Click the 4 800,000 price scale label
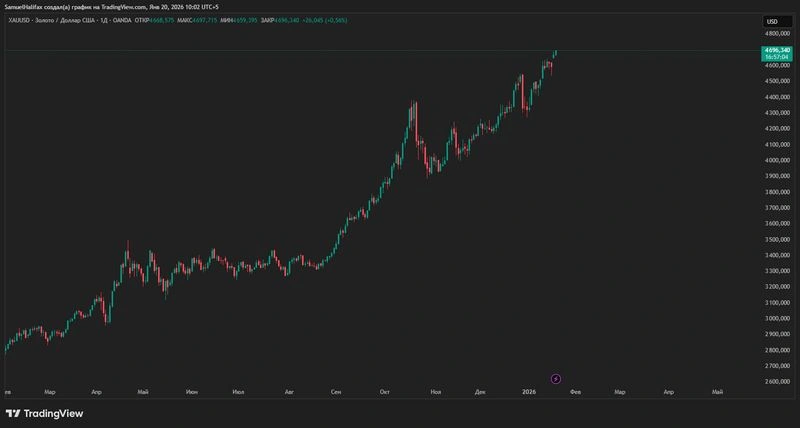The height and width of the screenshot is (428, 800). pyautogui.click(x=777, y=34)
